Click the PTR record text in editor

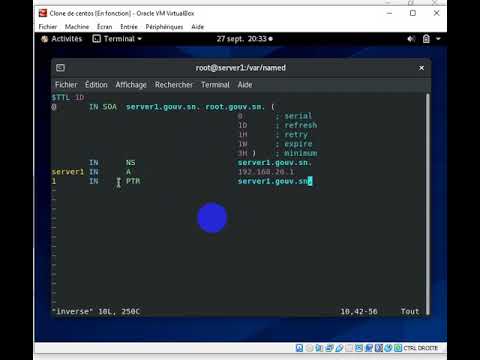coord(133,181)
